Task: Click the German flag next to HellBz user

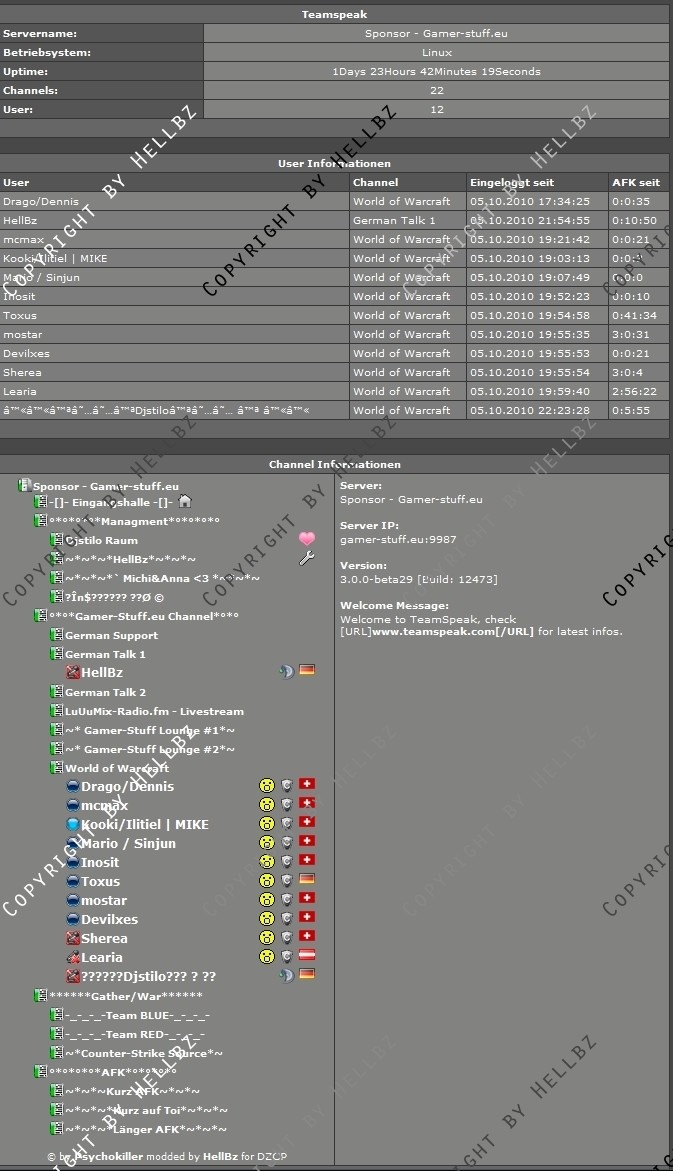Action: click(307, 671)
